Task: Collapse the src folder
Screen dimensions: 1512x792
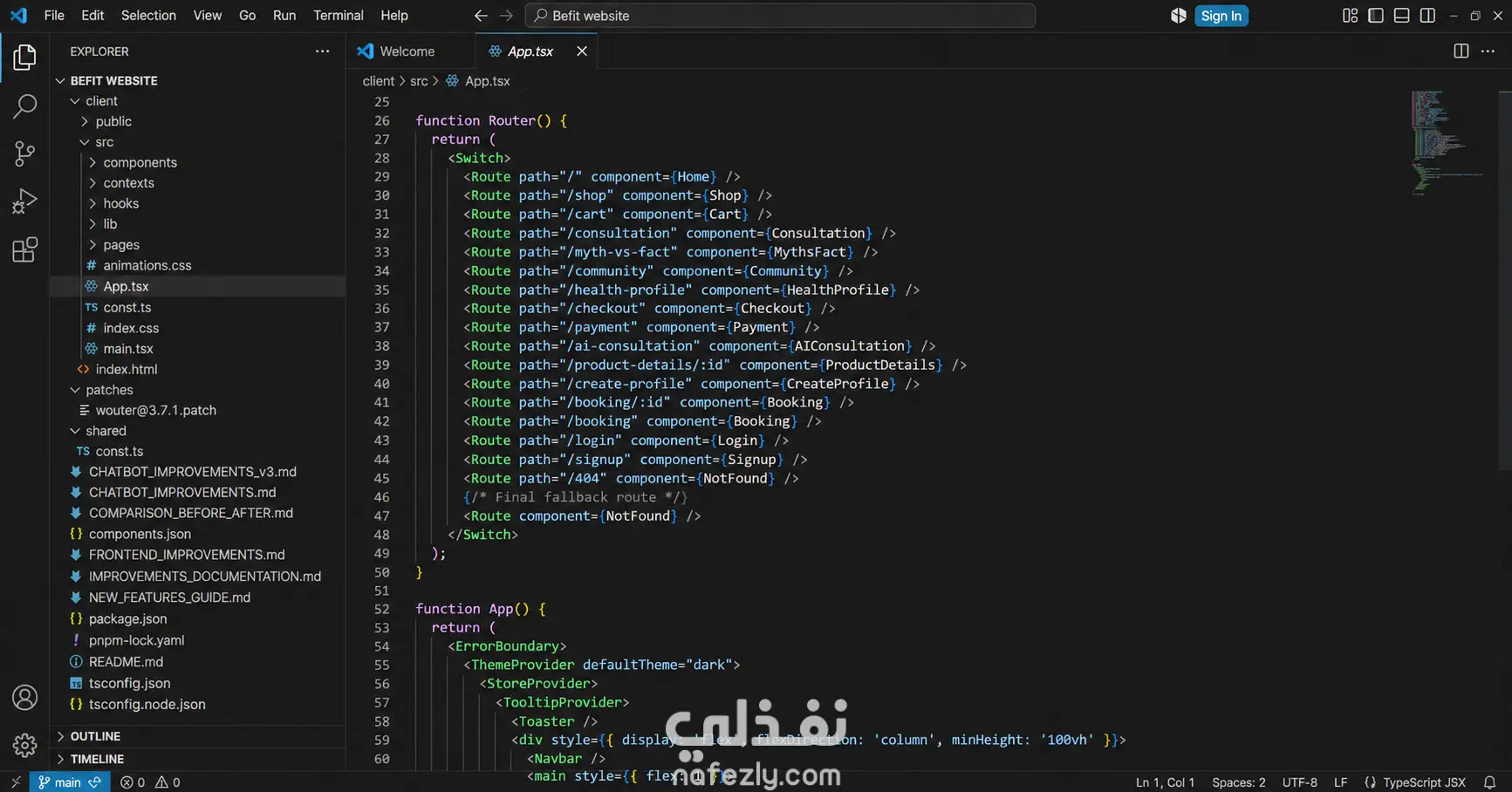Action: tap(104, 142)
